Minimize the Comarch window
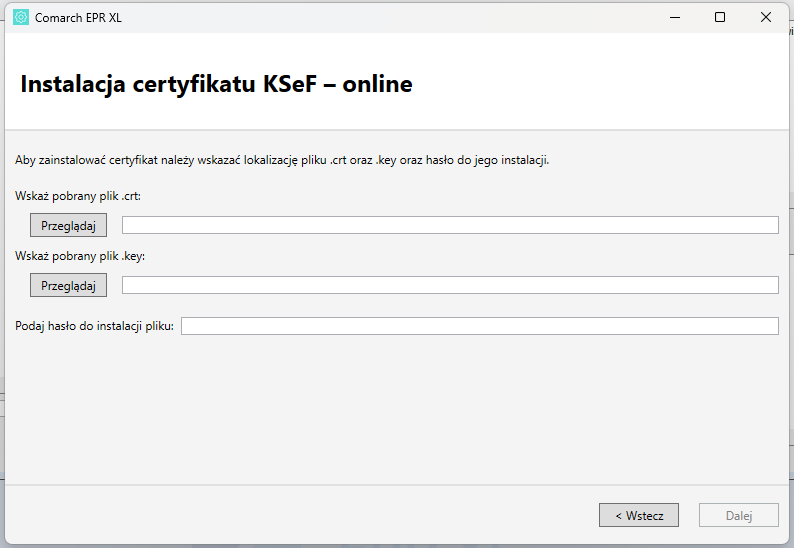 pos(675,17)
